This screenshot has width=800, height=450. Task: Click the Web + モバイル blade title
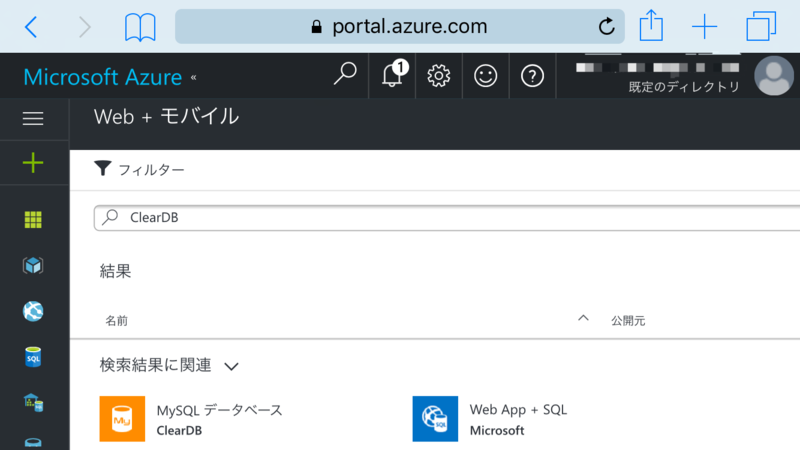[166, 117]
